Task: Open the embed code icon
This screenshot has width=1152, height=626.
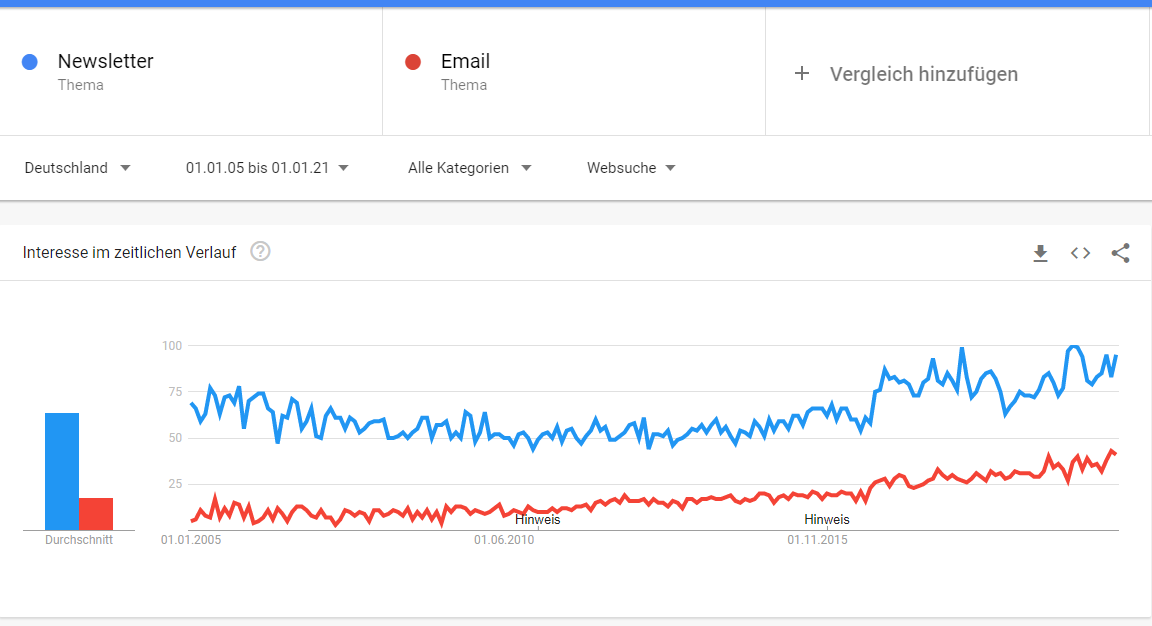Action: pos(1080,253)
